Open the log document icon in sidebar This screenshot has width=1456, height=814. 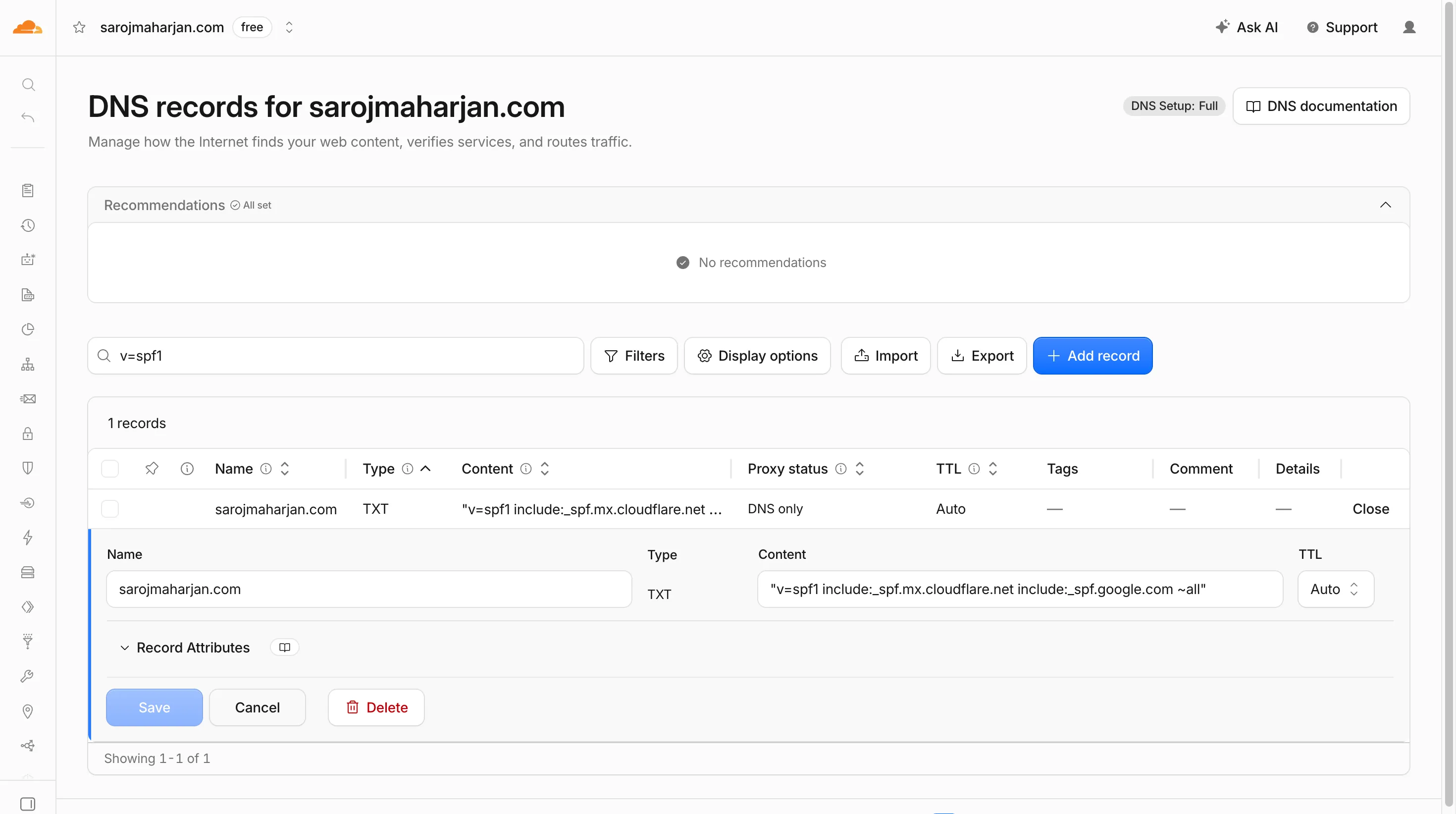28,294
